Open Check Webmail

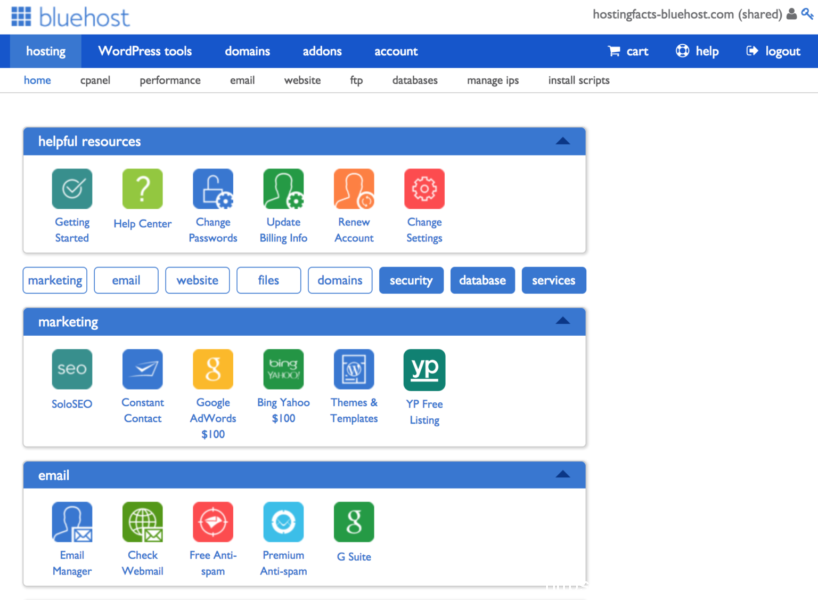pos(142,522)
